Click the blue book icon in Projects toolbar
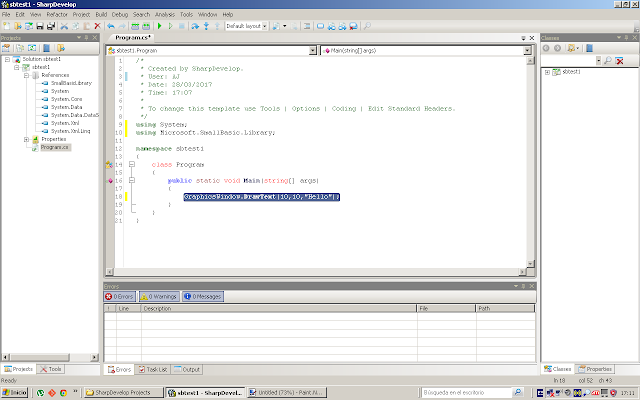This screenshot has height=400, width=640. coord(47,48)
